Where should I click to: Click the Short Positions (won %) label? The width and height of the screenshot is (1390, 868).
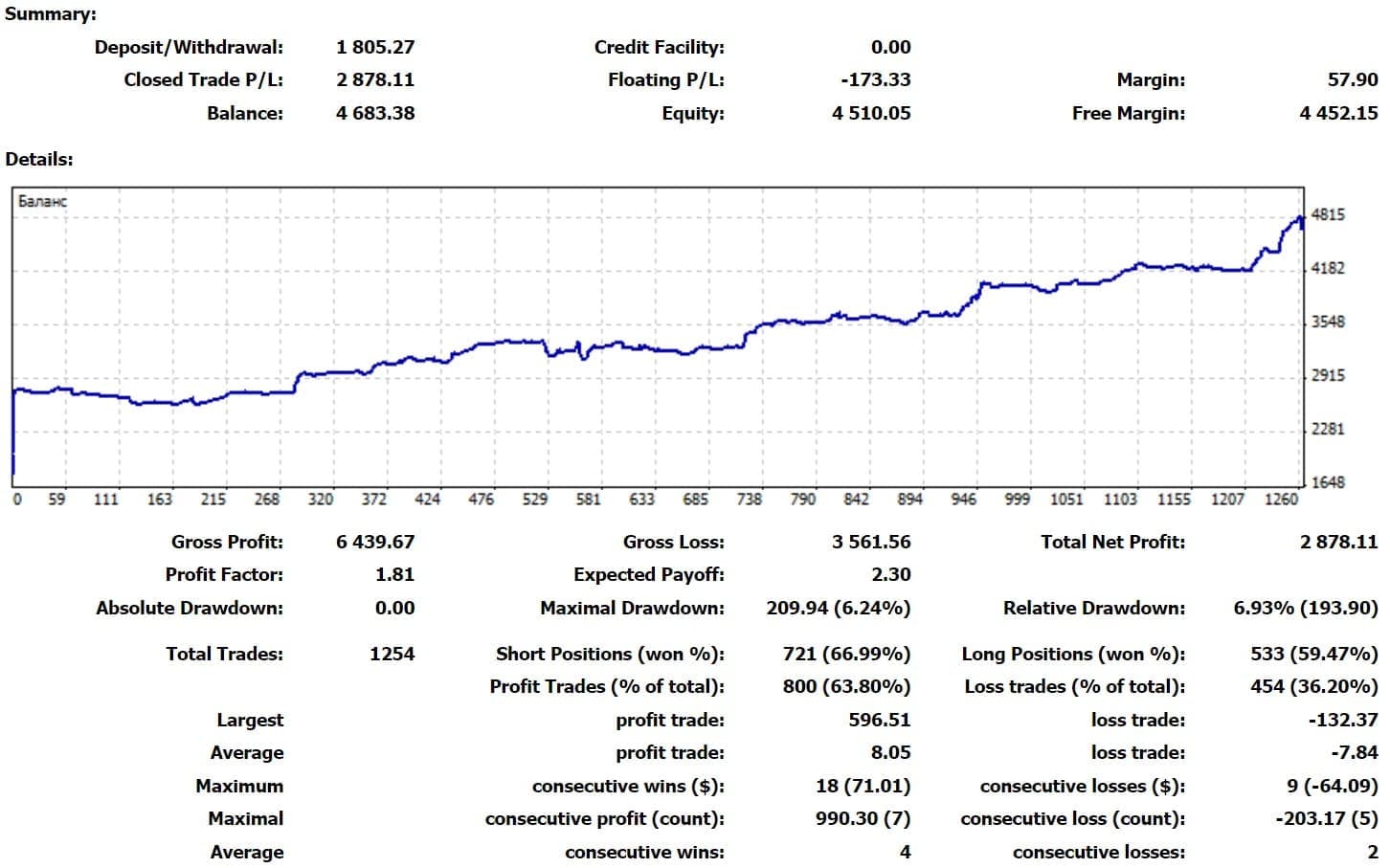(610, 654)
